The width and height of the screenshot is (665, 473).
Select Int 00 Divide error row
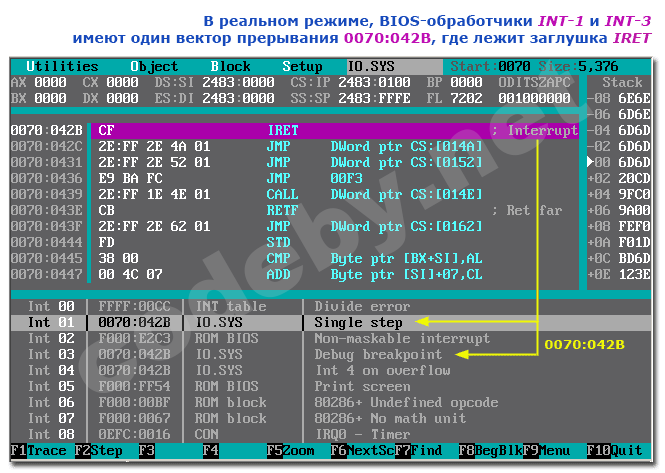331,306
